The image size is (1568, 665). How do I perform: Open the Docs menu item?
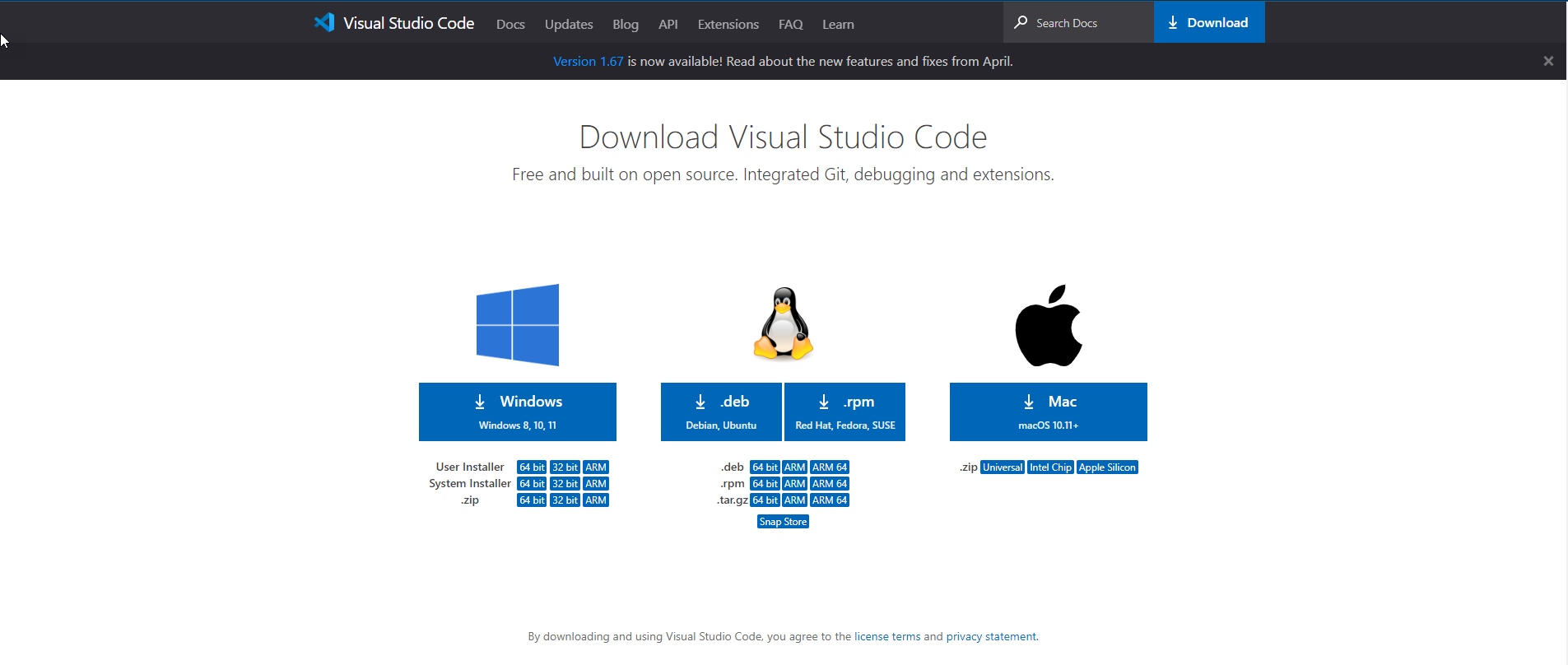pos(510,24)
